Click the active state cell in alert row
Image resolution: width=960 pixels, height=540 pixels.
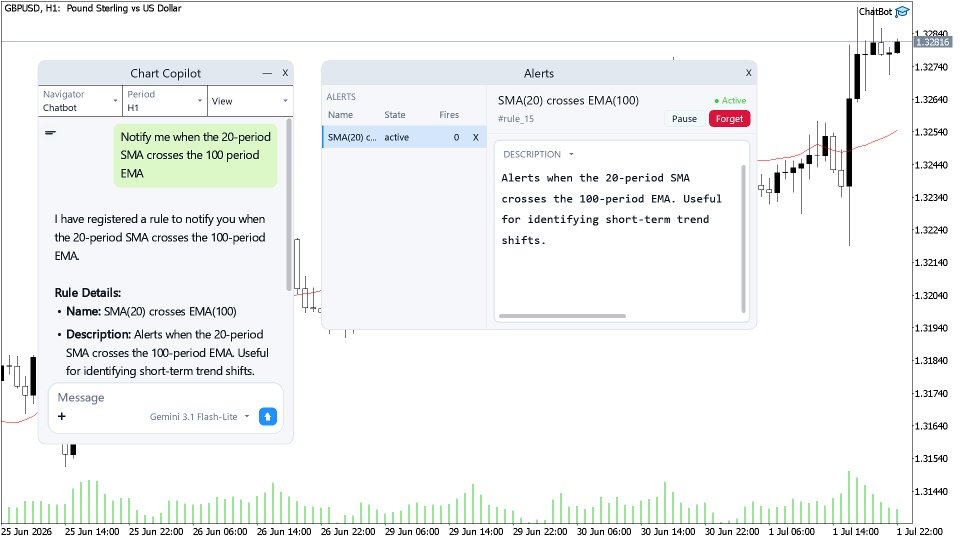[397, 137]
